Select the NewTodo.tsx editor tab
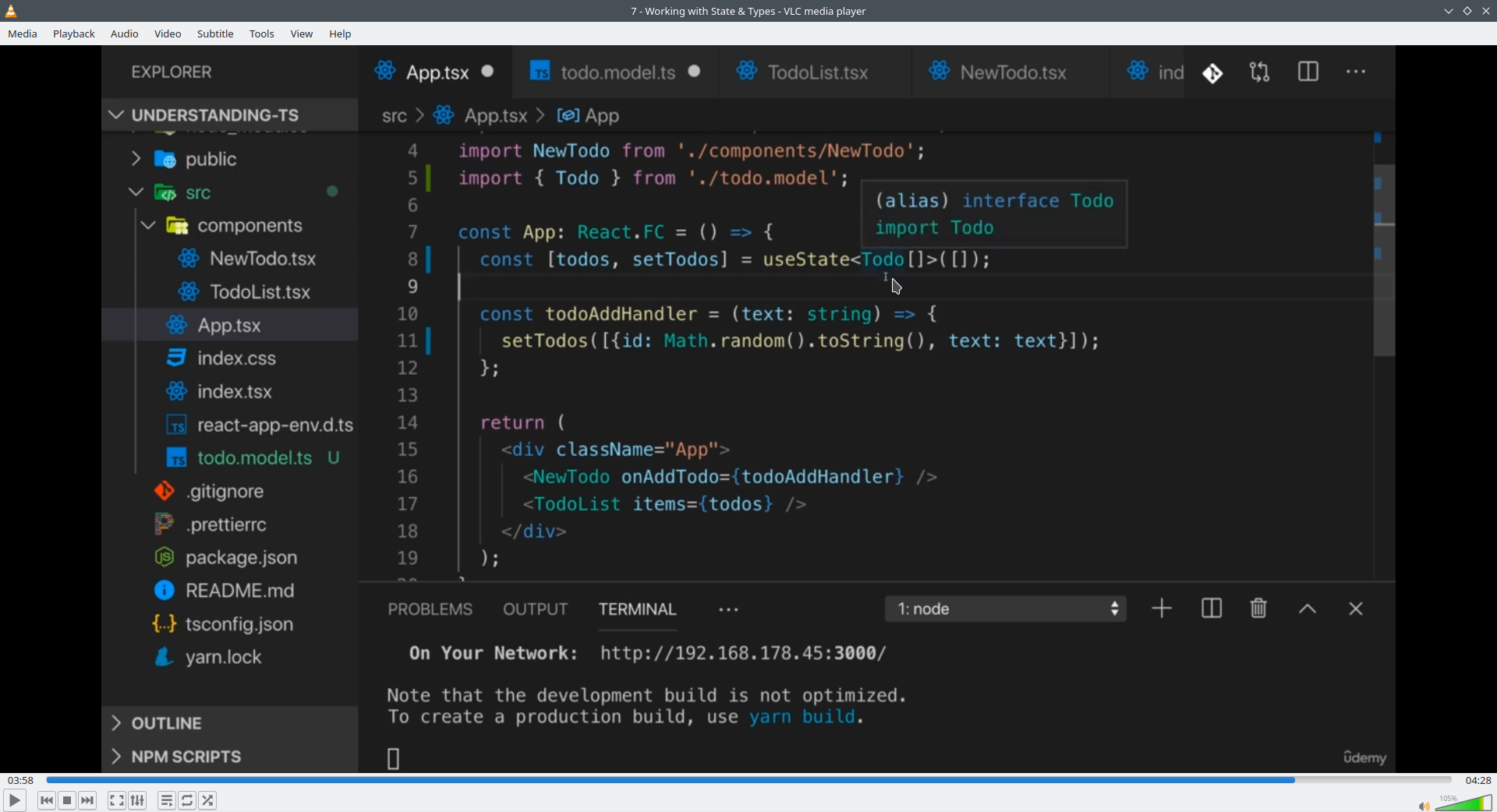Viewport: 1497px width, 812px height. click(x=1010, y=72)
